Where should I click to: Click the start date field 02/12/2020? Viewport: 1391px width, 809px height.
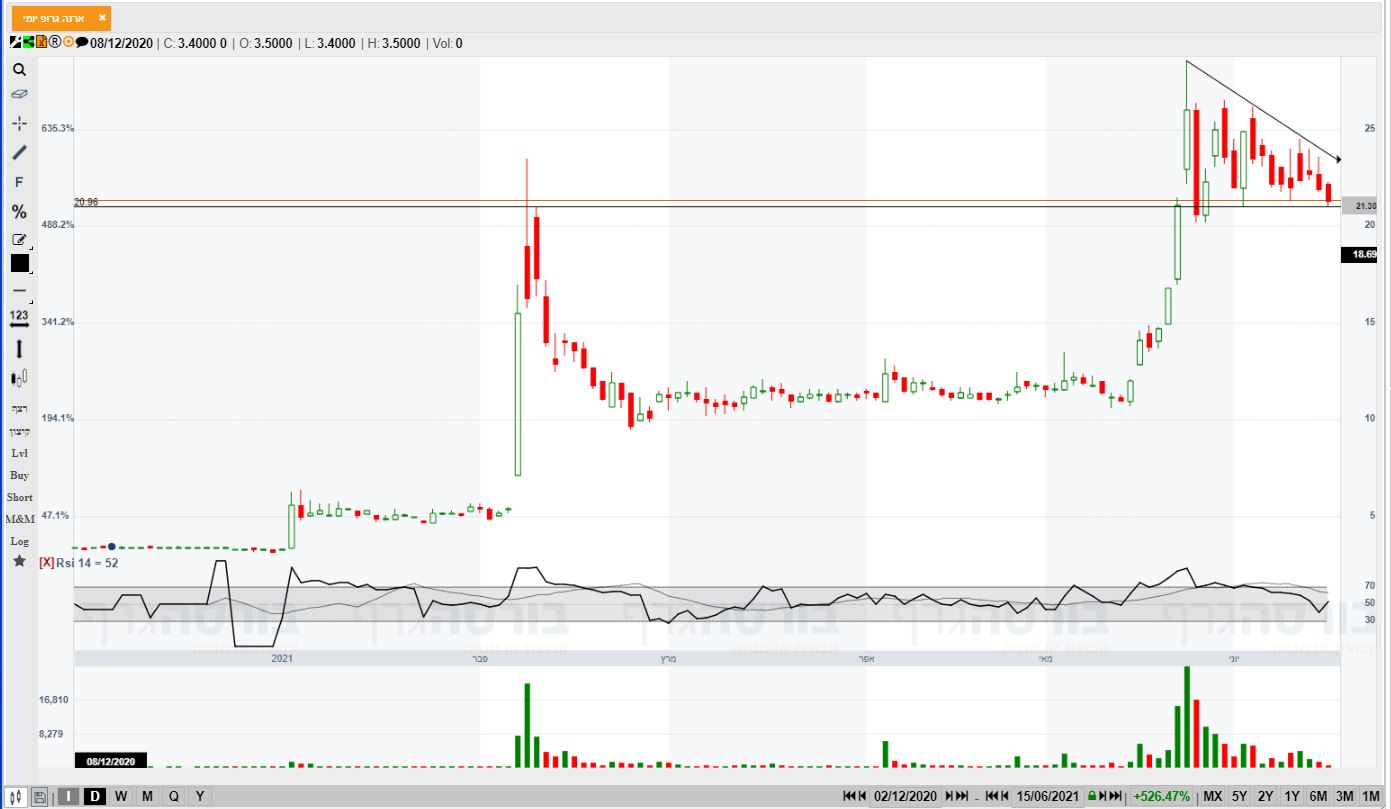click(x=906, y=796)
